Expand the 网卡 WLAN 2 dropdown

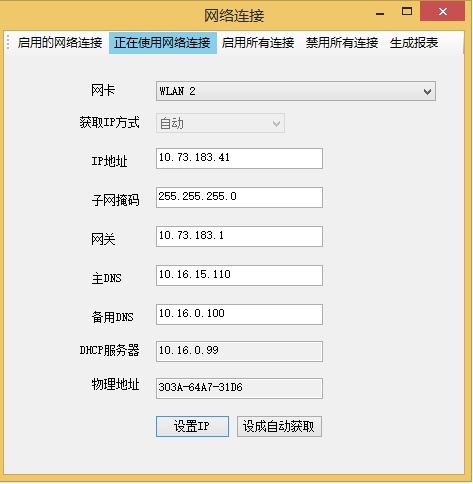(296, 91)
